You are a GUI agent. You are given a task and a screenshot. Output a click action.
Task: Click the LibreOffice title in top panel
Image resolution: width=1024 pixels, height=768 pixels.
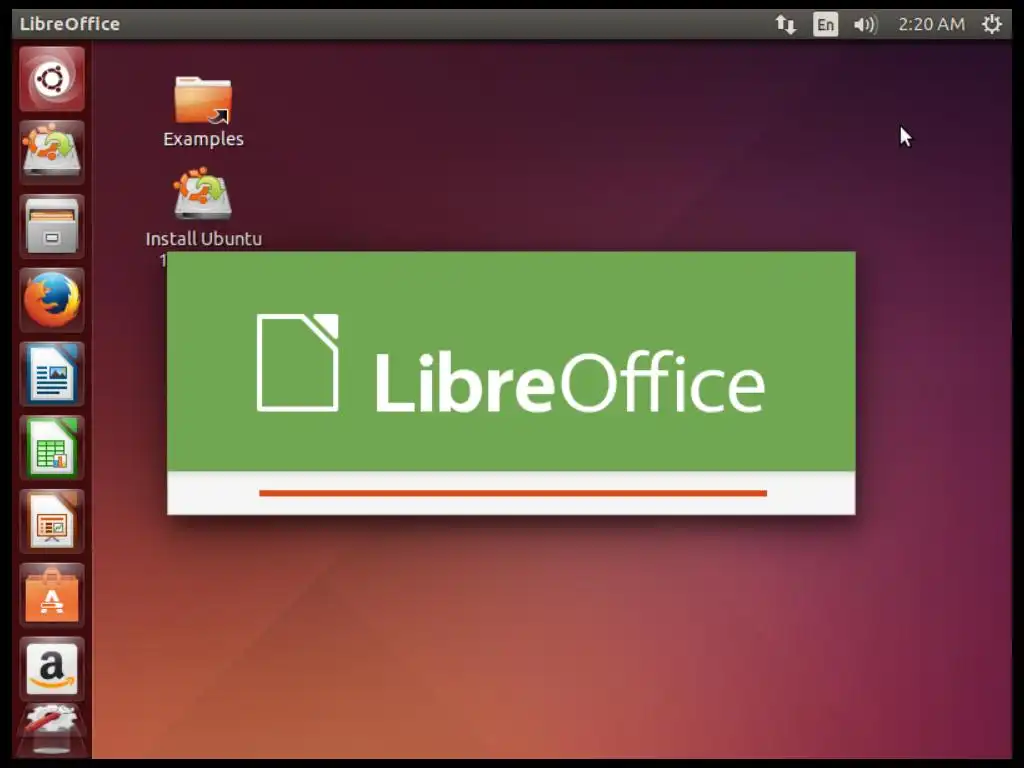[x=70, y=24]
